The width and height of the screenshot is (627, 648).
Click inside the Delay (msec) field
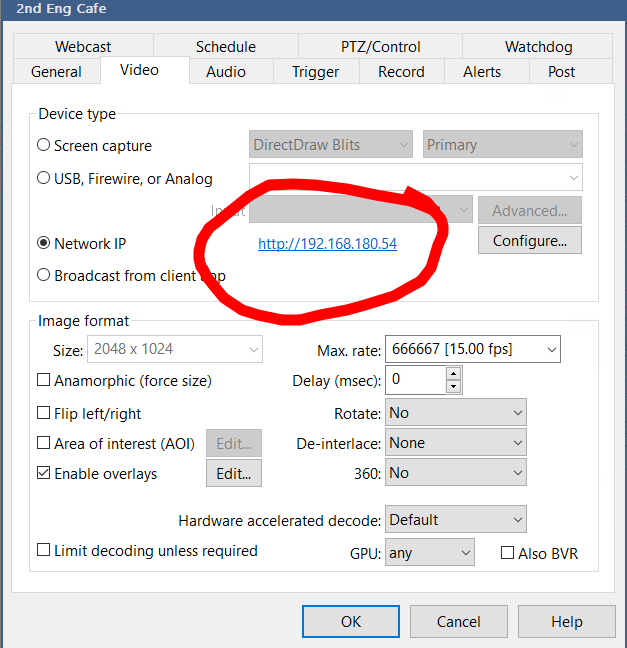click(x=414, y=380)
